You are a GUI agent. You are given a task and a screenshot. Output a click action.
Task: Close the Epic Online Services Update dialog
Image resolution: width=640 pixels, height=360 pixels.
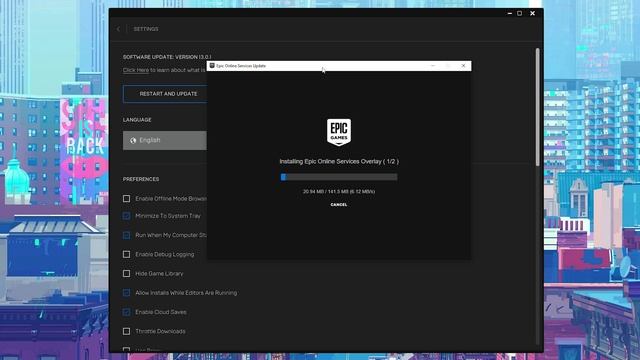pyautogui.click(x=463, y=66)
